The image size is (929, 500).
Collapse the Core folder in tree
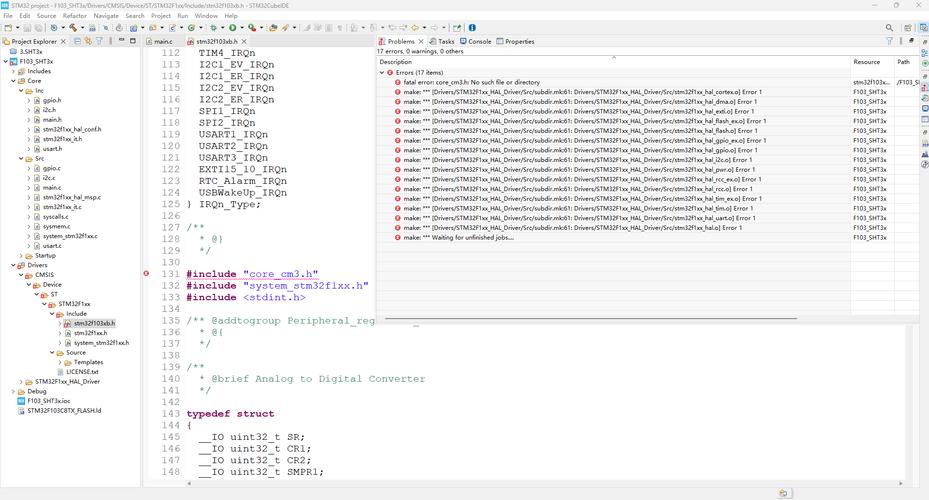[13, 81]
